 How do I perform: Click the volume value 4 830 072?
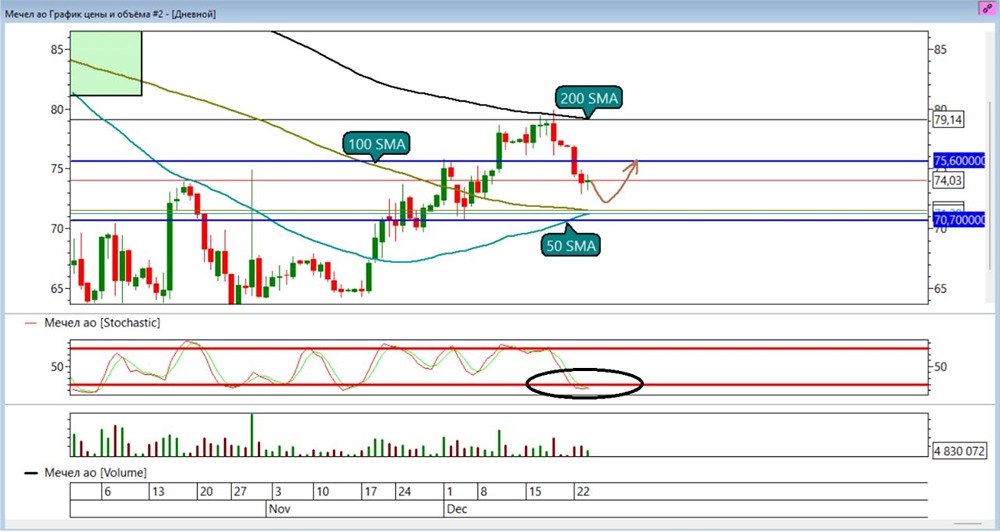pyautogui.click(x=960, y=450)
